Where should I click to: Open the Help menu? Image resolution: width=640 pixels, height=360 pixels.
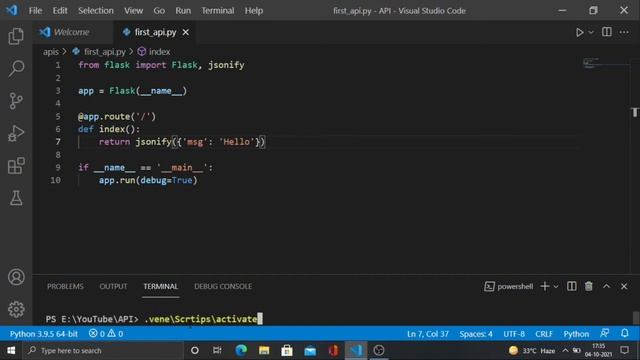click(x=253, y=11)
